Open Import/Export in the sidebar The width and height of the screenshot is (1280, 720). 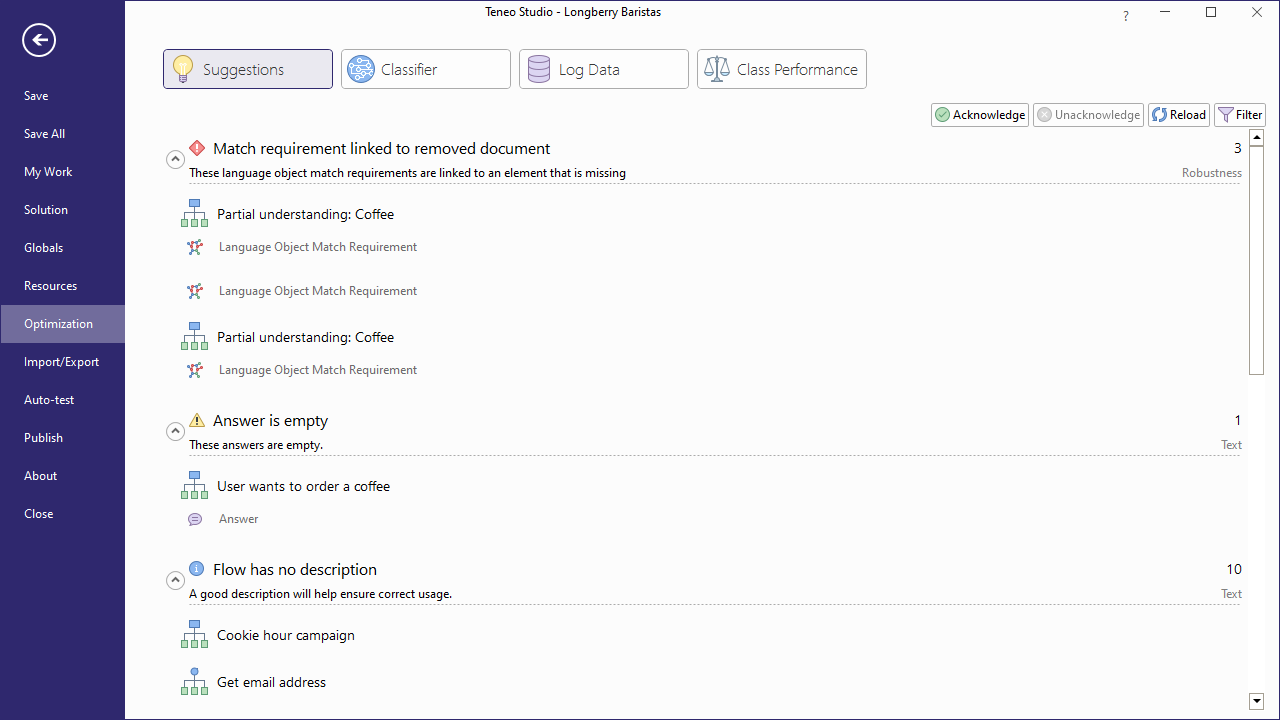(x=62, y=362)
